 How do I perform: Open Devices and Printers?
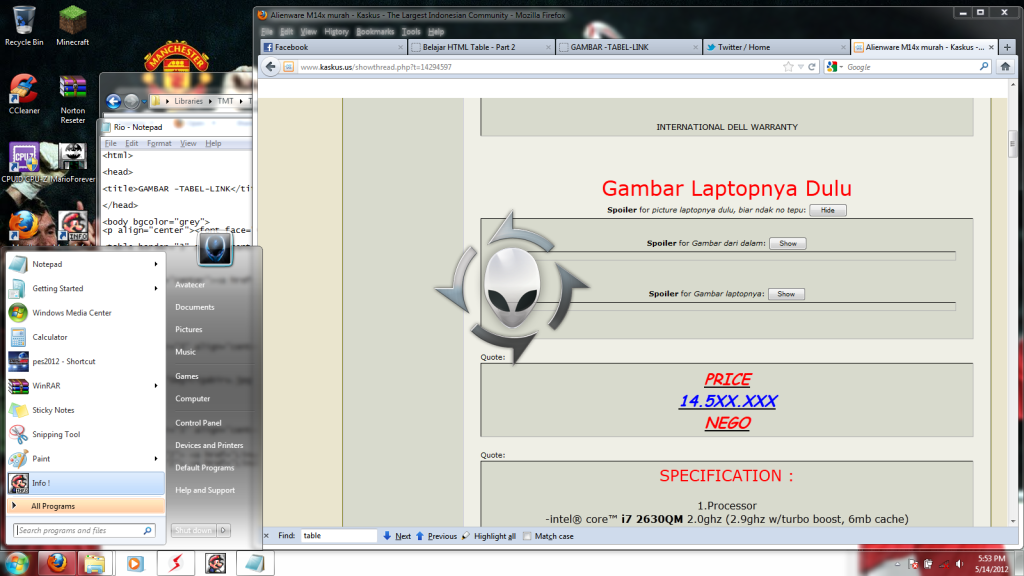tap(209, 445)
